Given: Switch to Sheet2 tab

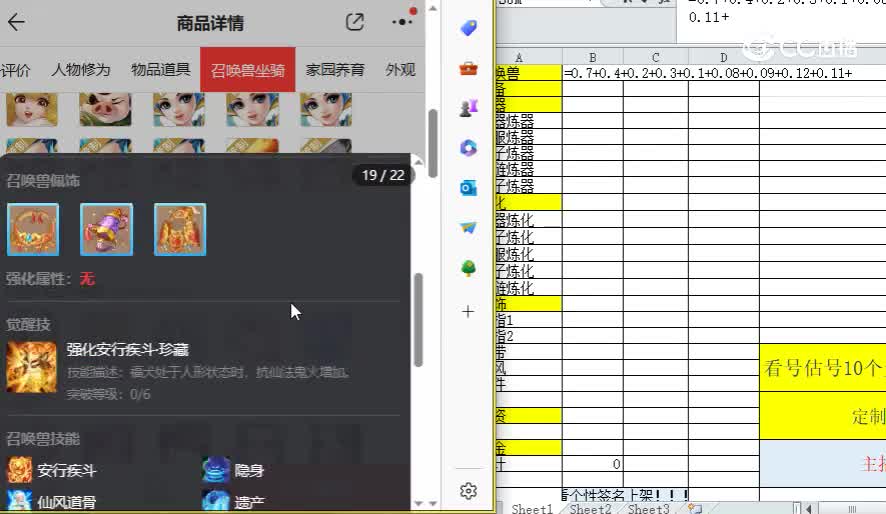Looking at the screenshot, I should 590,508.
